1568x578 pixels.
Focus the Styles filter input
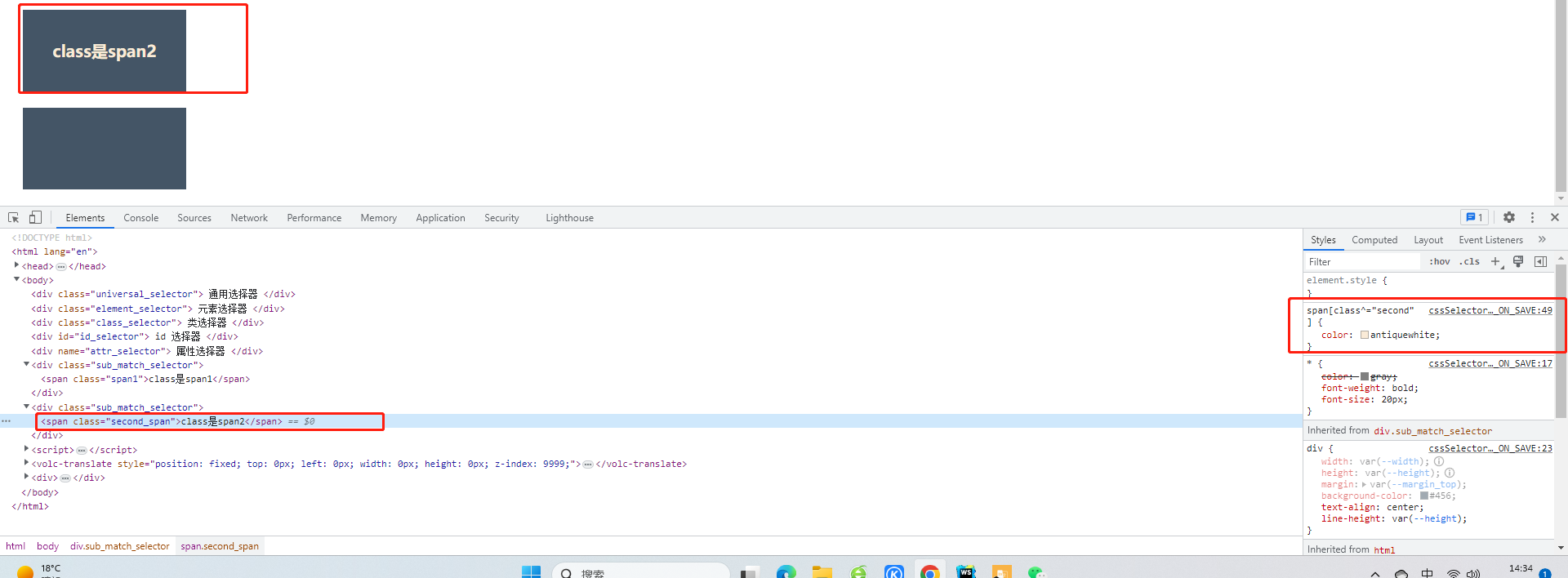tap(1362, 261)
